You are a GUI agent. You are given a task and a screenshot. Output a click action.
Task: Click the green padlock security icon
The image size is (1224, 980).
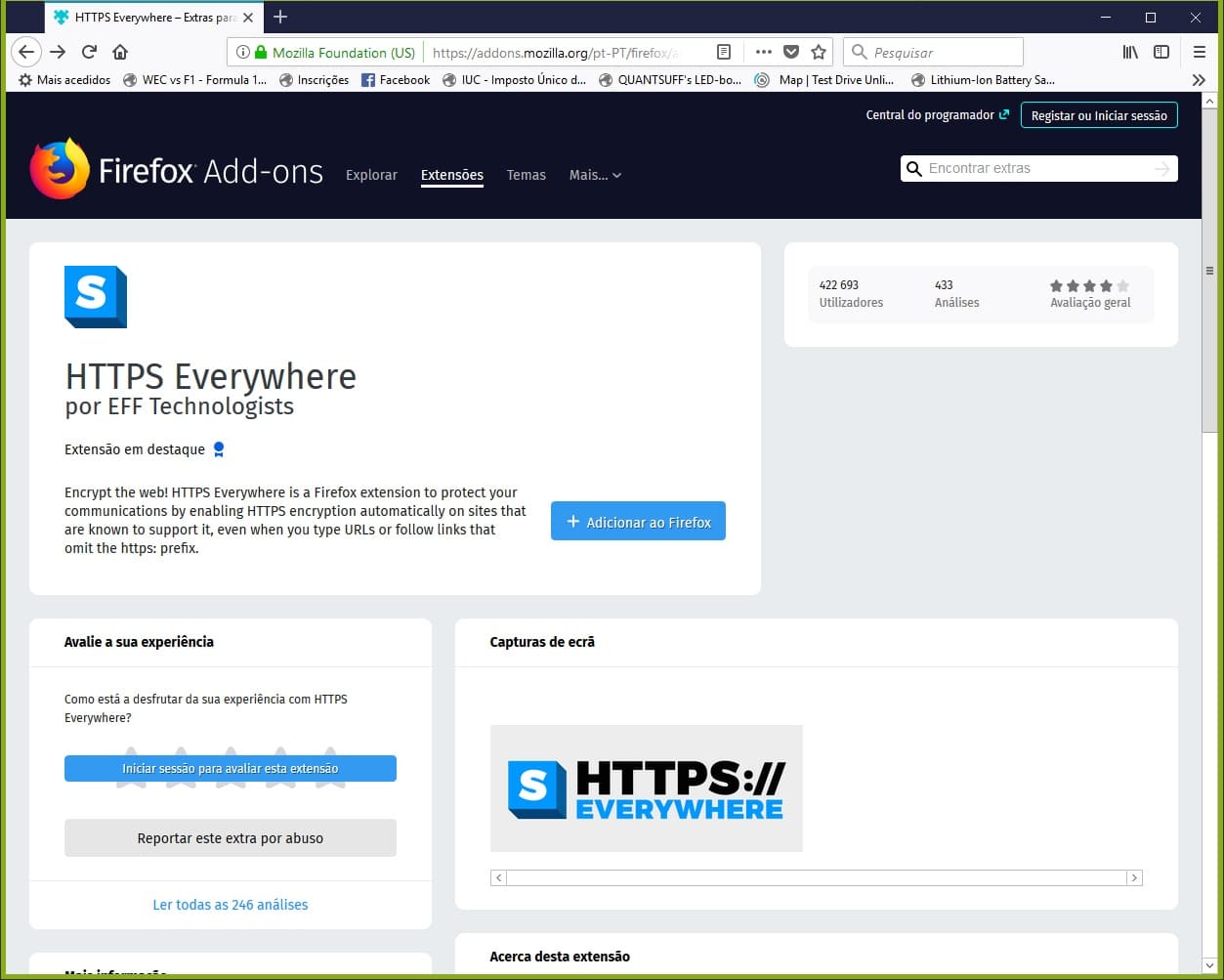260,52
